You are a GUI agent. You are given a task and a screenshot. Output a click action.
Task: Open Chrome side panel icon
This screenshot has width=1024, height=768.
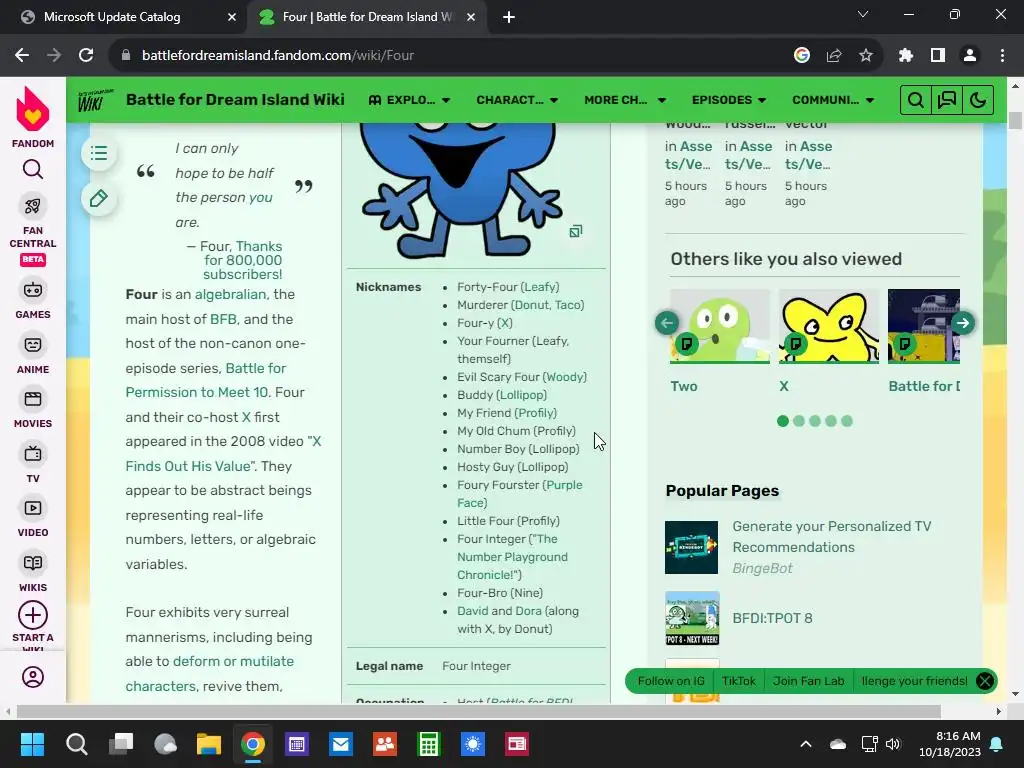coord(938,56)
